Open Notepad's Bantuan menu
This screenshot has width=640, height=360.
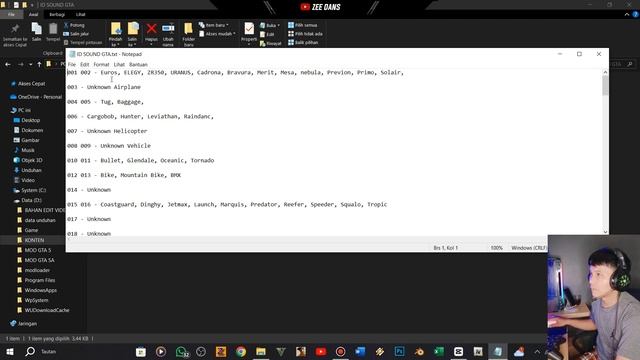(x=138, y=64)
